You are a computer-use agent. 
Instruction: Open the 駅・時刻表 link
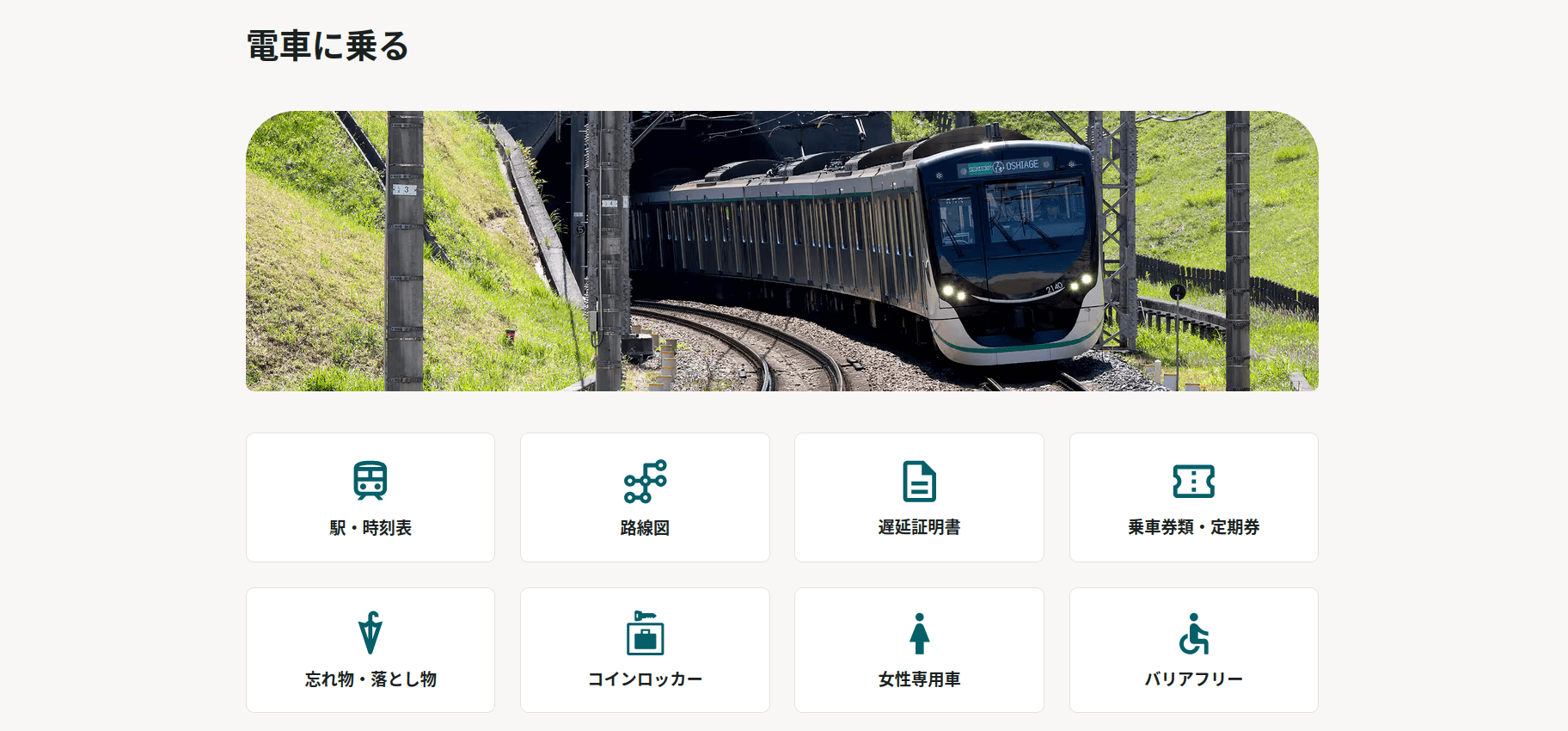click(x=371, y=497)
